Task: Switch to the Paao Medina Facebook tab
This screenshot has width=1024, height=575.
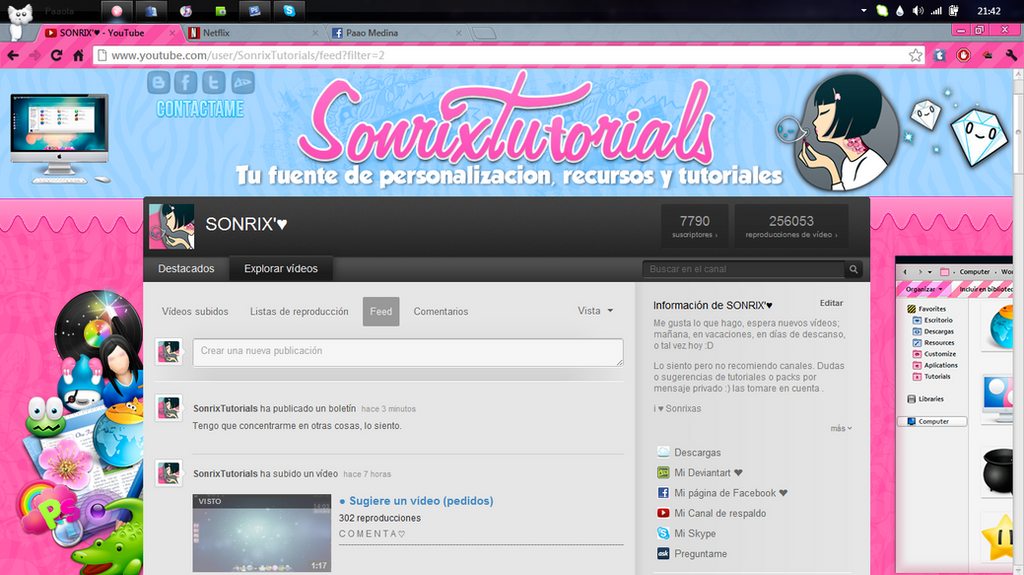Action: pos(396,33)
